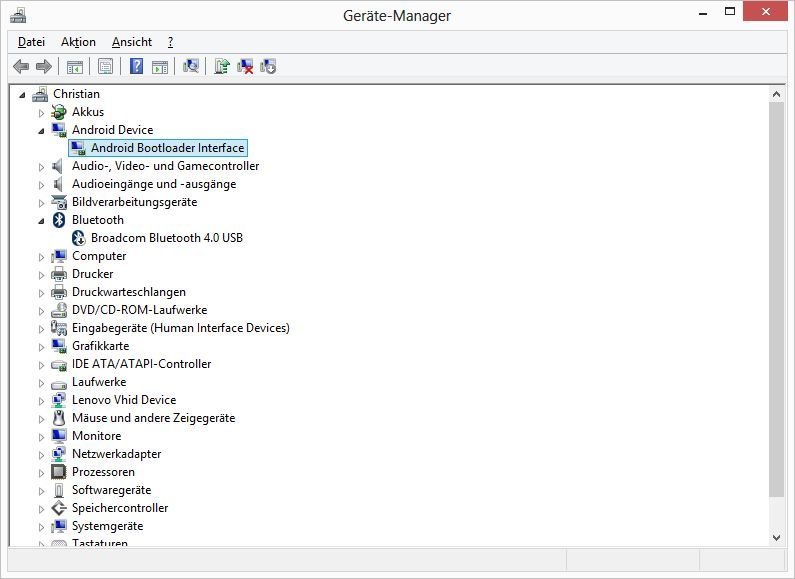
Task: Expand the Computer category
Action: coord(42,257)
